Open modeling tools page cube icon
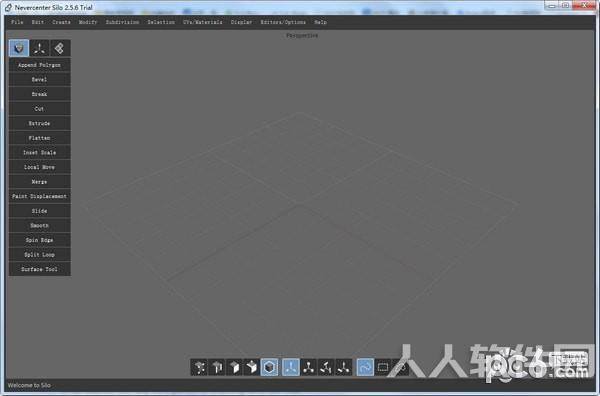This screenshot has width=600, height=396. click(x=19, y=48)
